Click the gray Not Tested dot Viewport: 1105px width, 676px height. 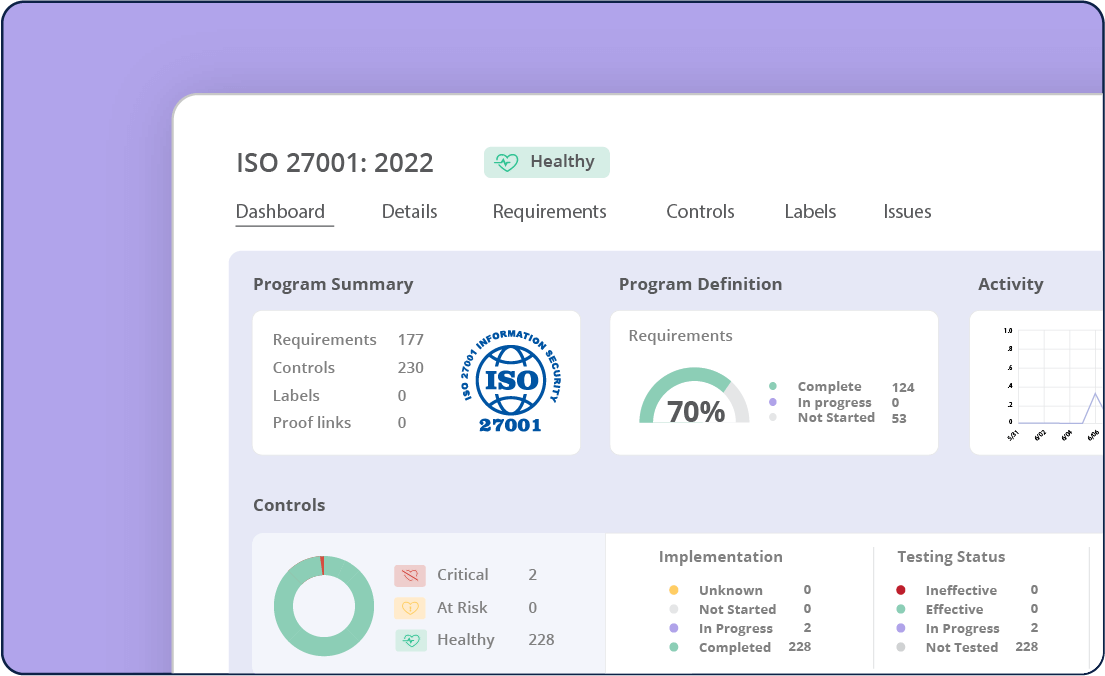point(901,647)
